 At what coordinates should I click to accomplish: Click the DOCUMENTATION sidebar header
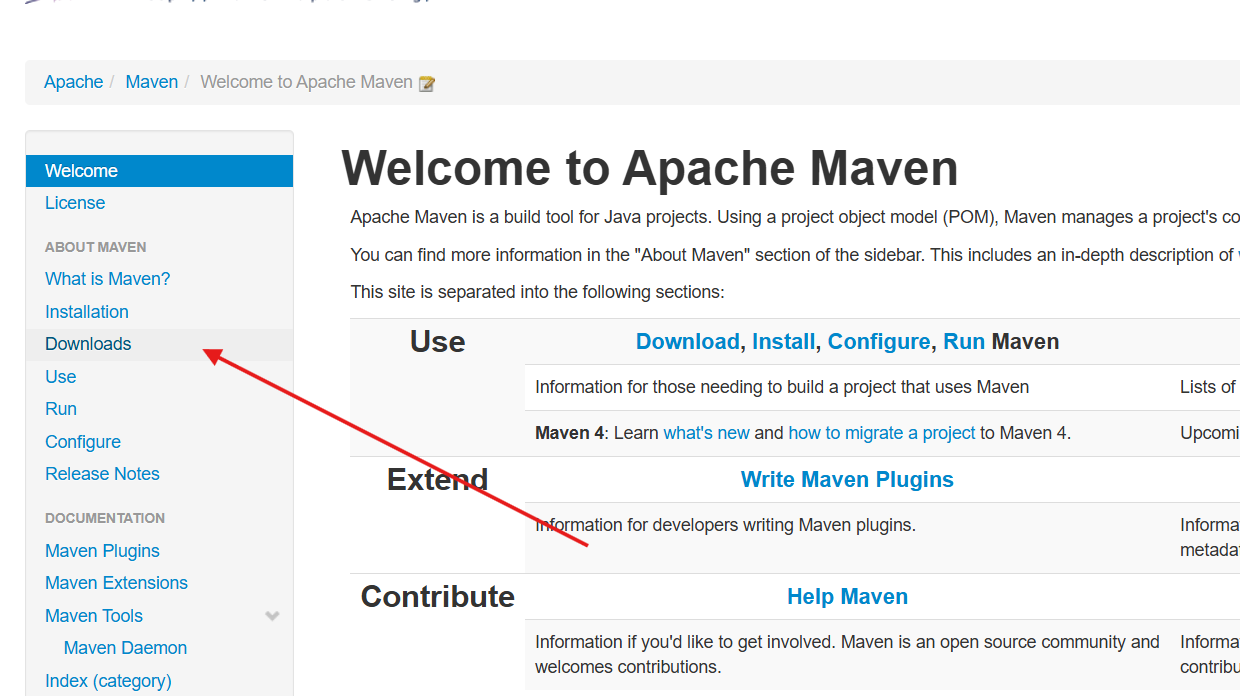105,518
